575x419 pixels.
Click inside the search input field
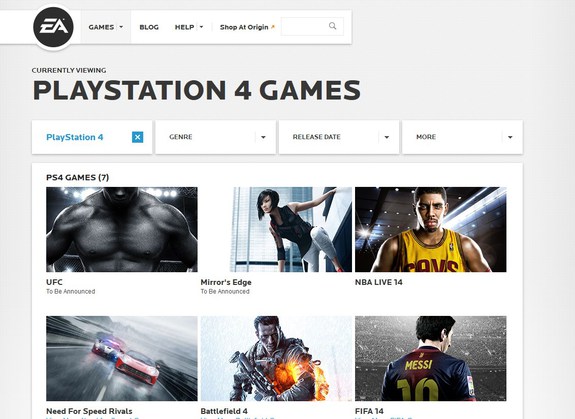click(x=312, y=26)
